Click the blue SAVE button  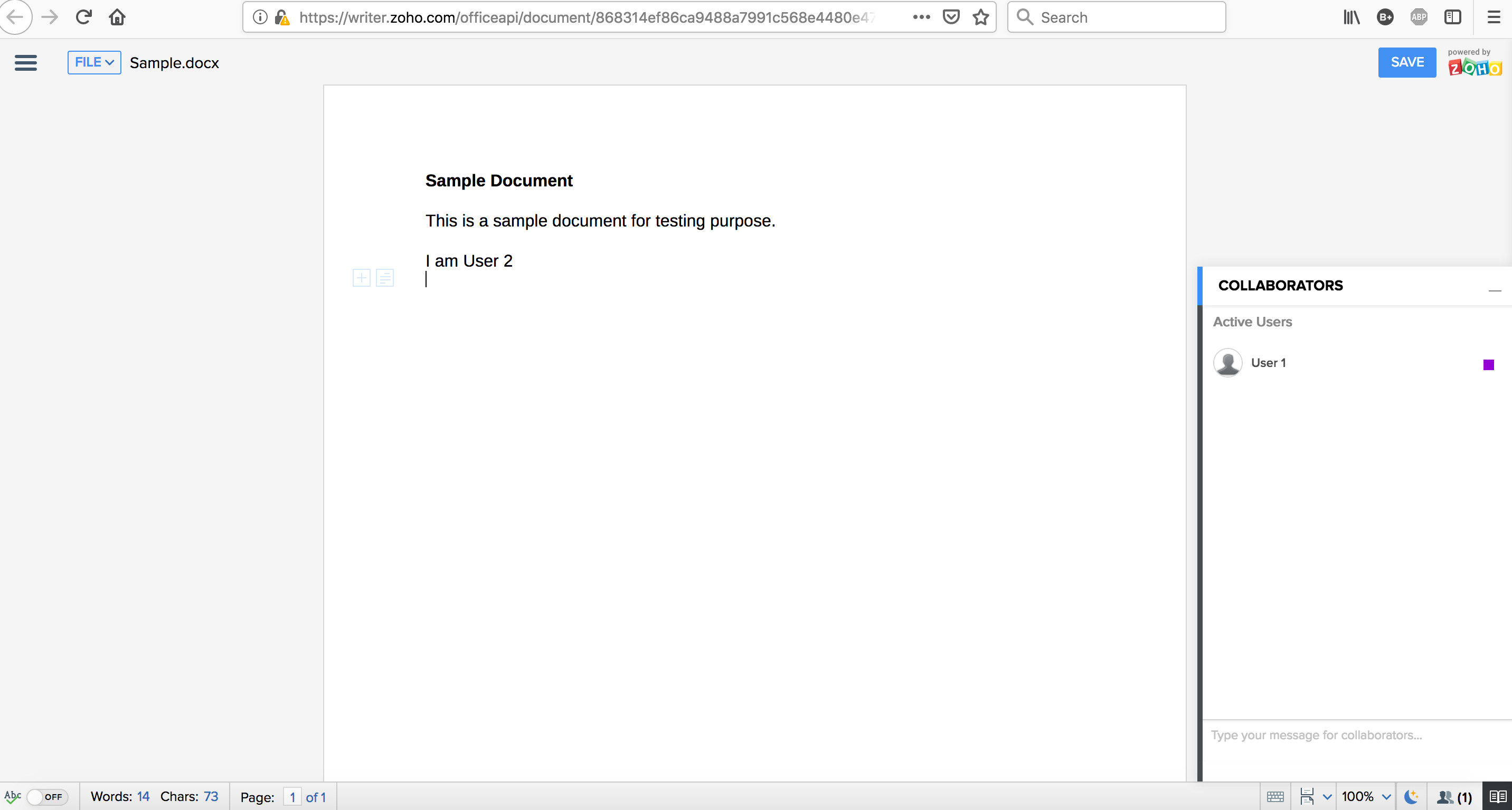pyautogui.click(x=1407, y=62)
